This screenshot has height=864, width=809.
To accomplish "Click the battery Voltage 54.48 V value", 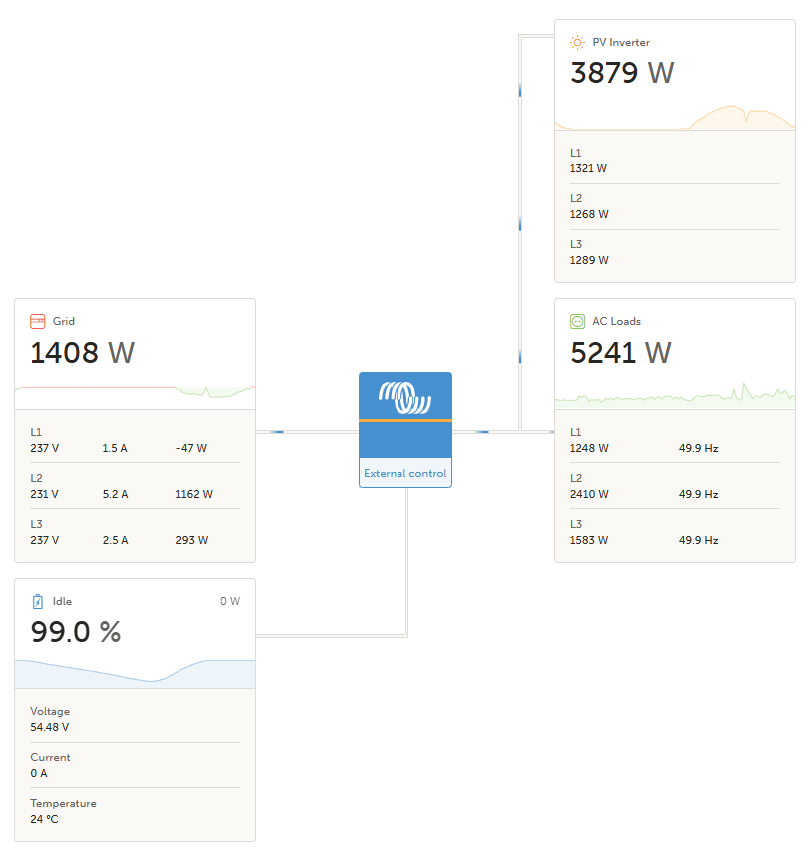I will (x=50, y=727).
